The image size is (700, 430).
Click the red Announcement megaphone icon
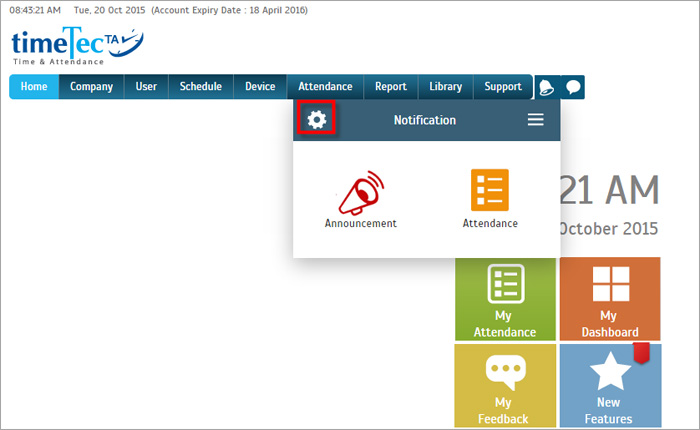(361, 192)
